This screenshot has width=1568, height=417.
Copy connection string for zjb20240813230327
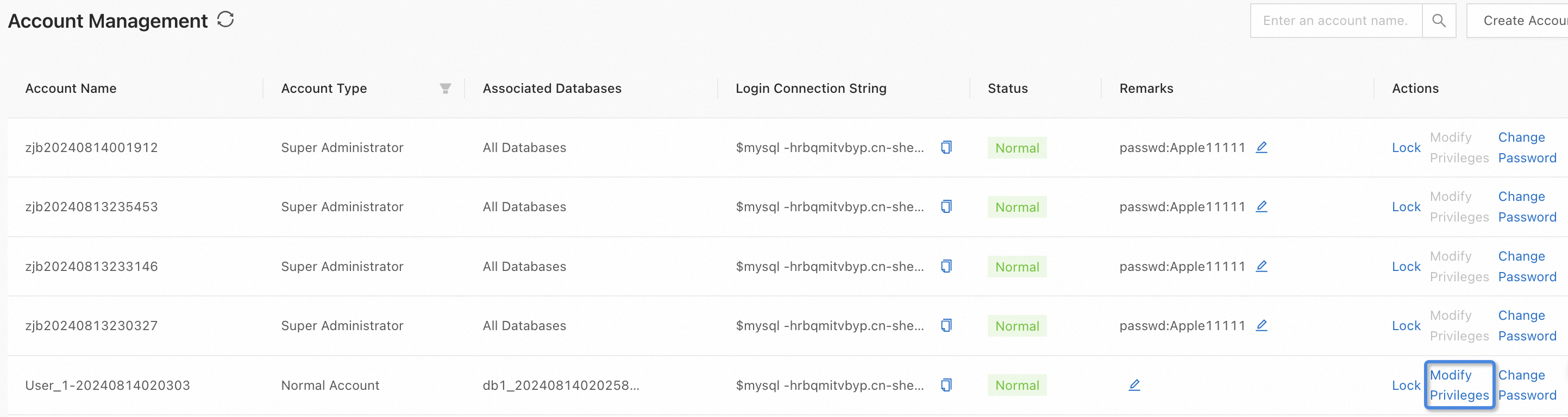point(946,326)
